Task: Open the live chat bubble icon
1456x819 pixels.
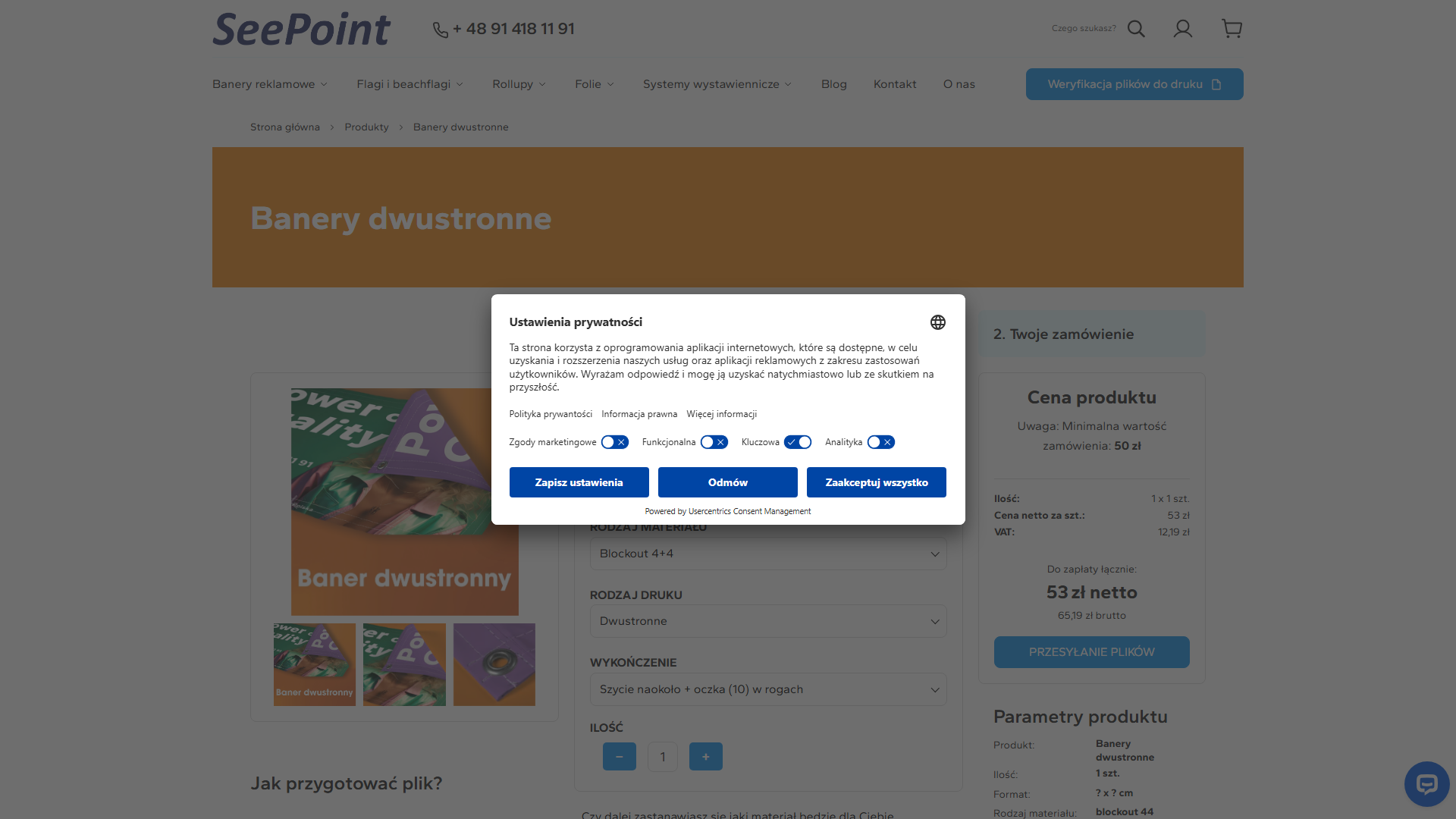Action: point(1426,784)
